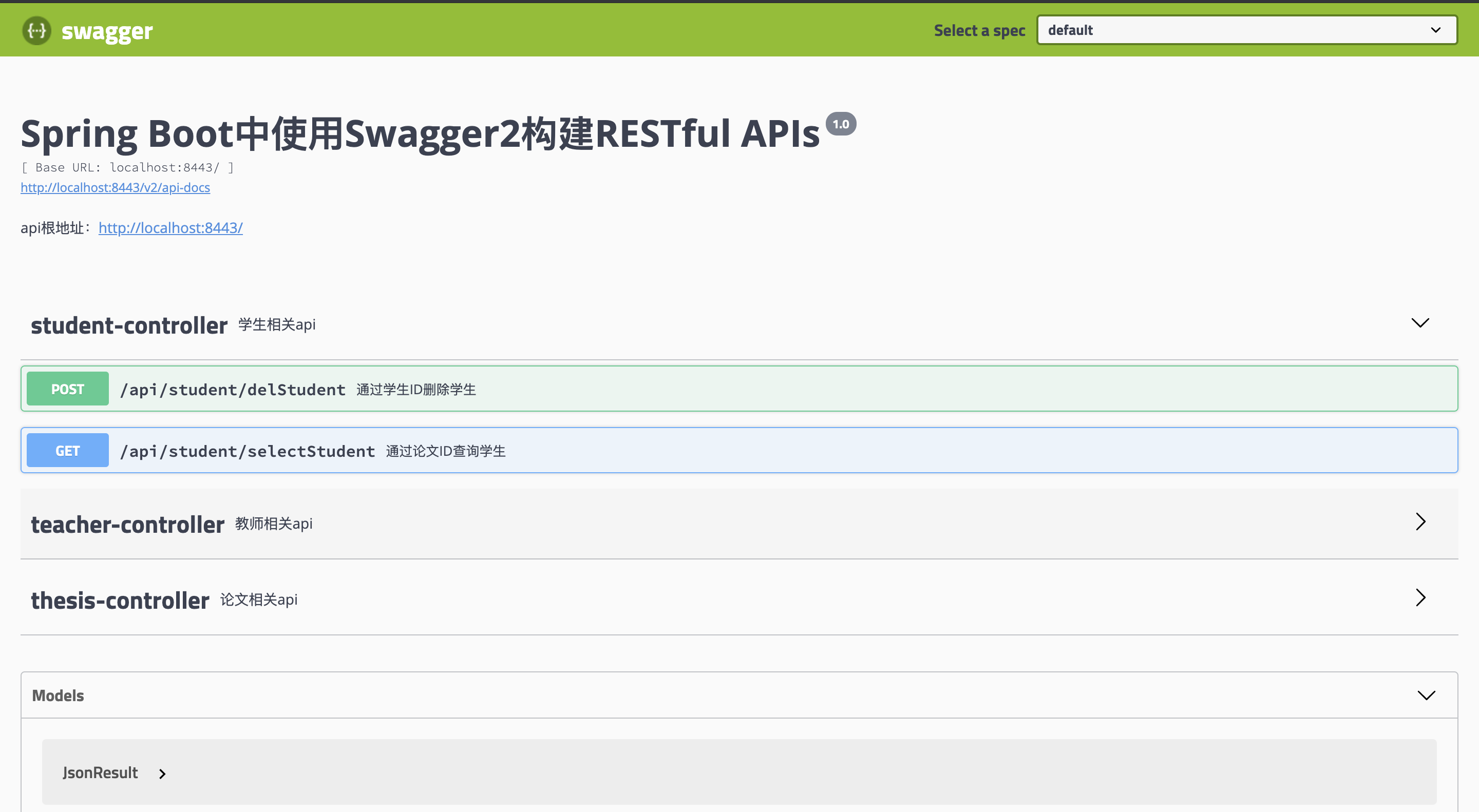Open the http://localhost:8443/ root address link
The image size is (1479, 812).
[x=170, y=228]
